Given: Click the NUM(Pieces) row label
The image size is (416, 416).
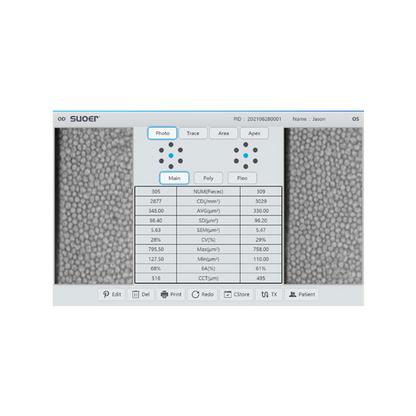Looking at the screenshot, I should (x=208, y=192).
